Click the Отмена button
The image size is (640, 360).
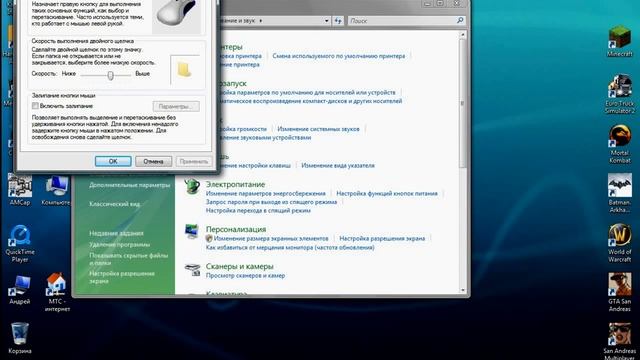153,161
